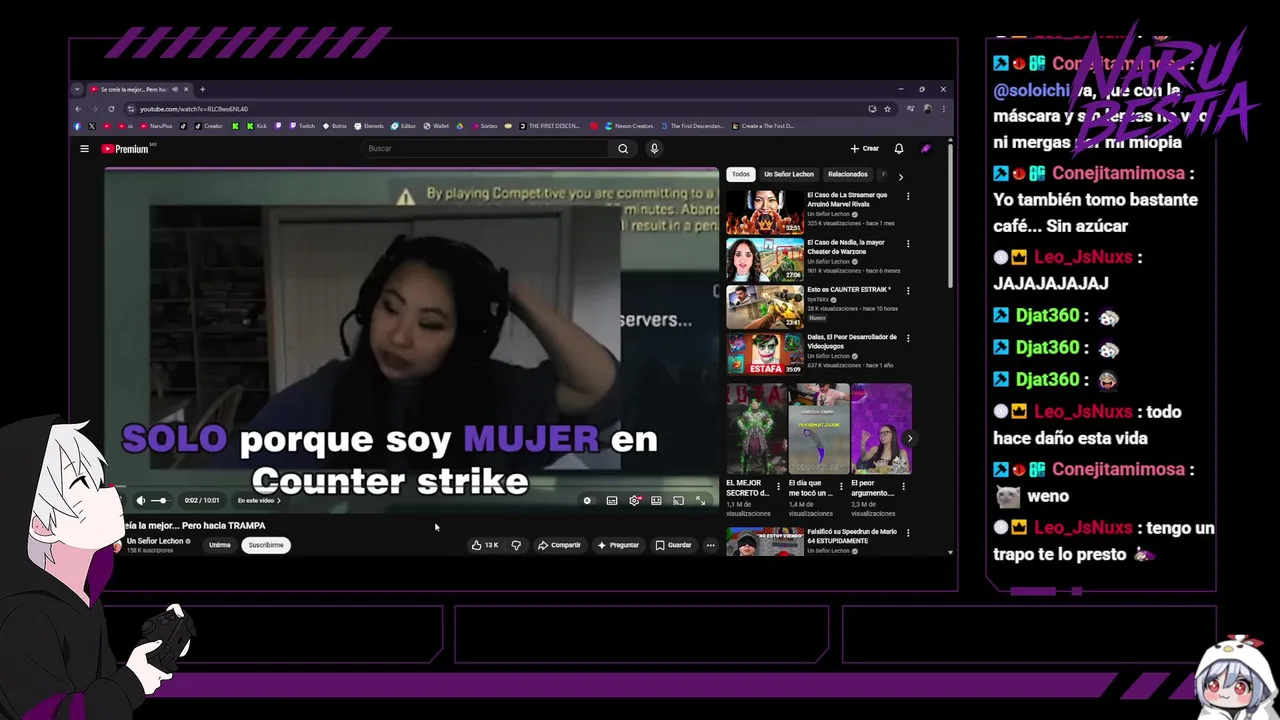The image size is (1280, 720).
Task: Open the more actions ellipsis below video
Action: [x=710, y=545]
